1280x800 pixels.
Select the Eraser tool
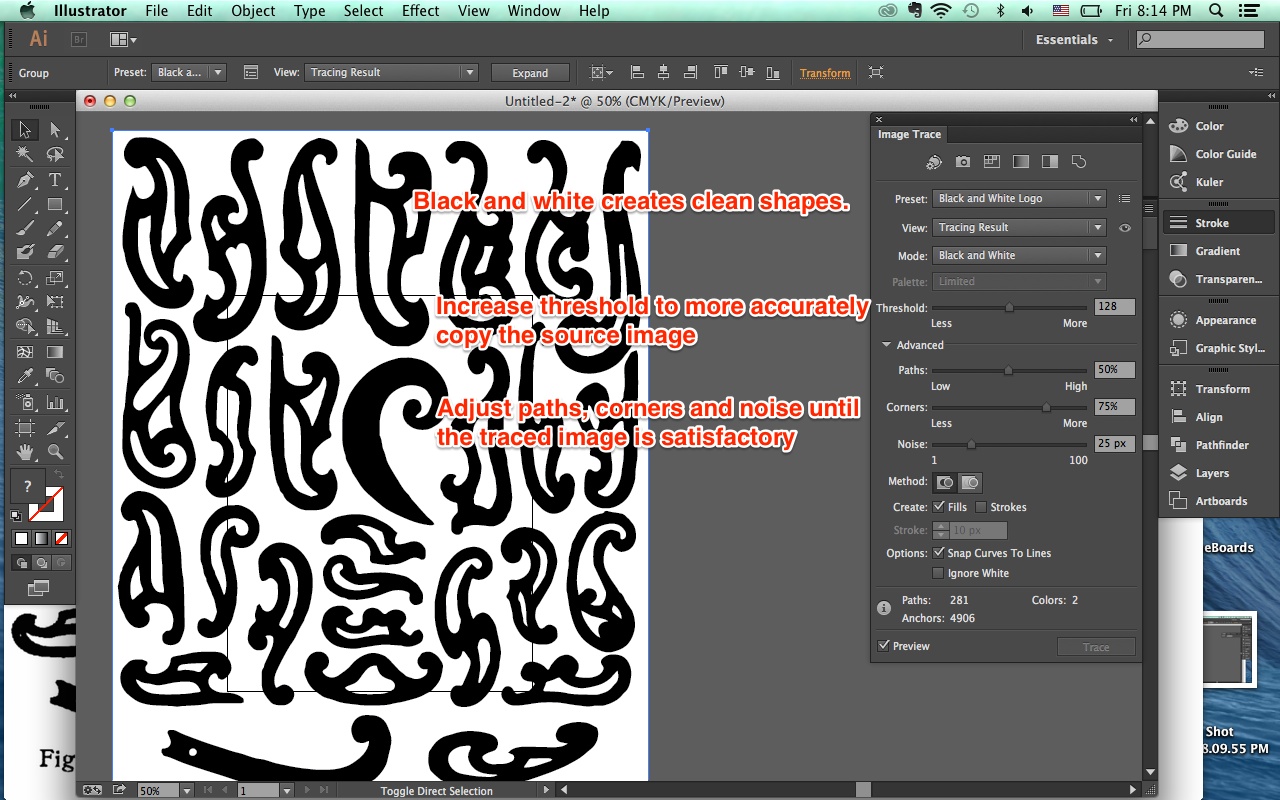click(55, 253)
